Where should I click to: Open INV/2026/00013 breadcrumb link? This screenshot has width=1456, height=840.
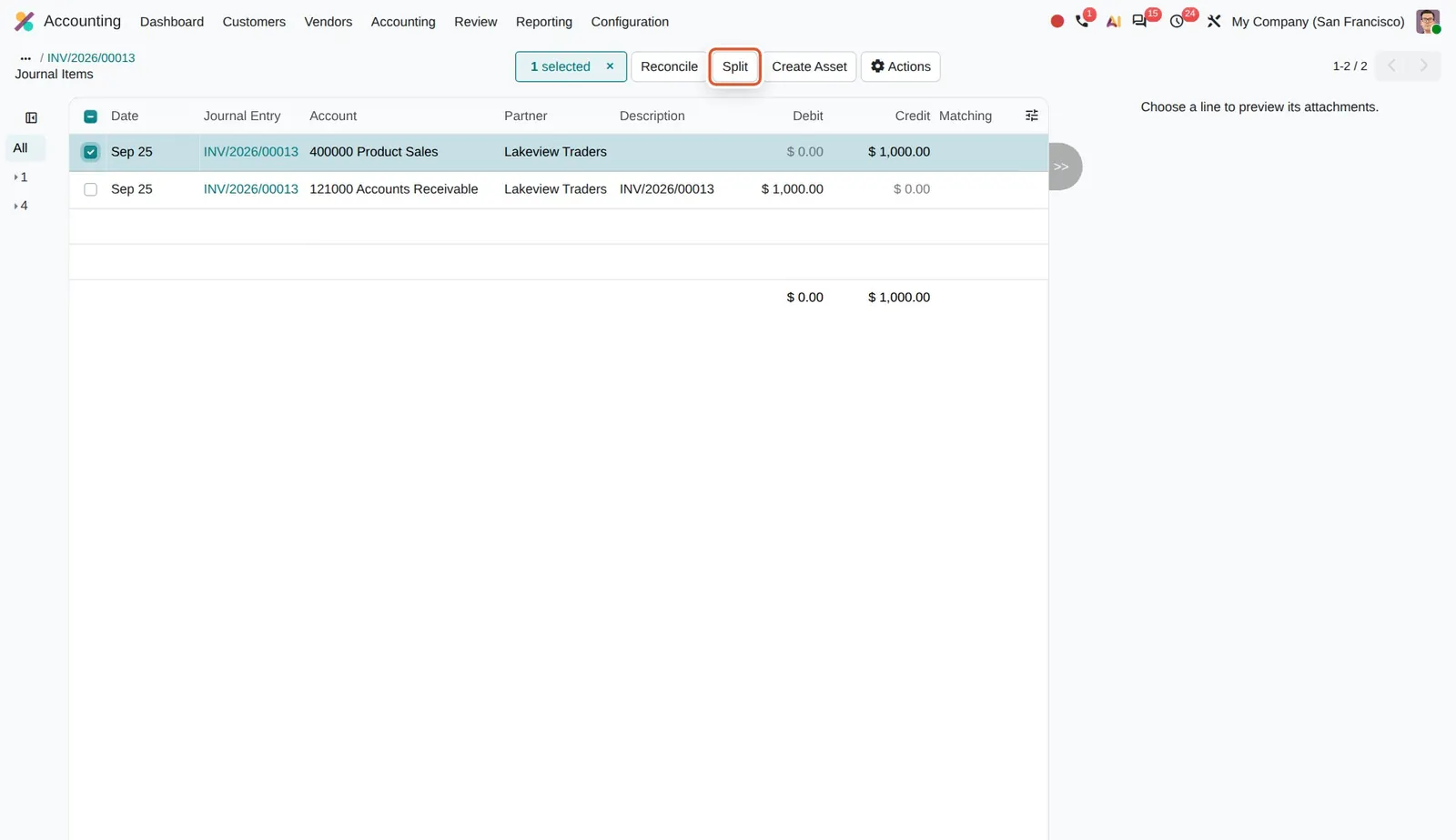pos(91,57)
